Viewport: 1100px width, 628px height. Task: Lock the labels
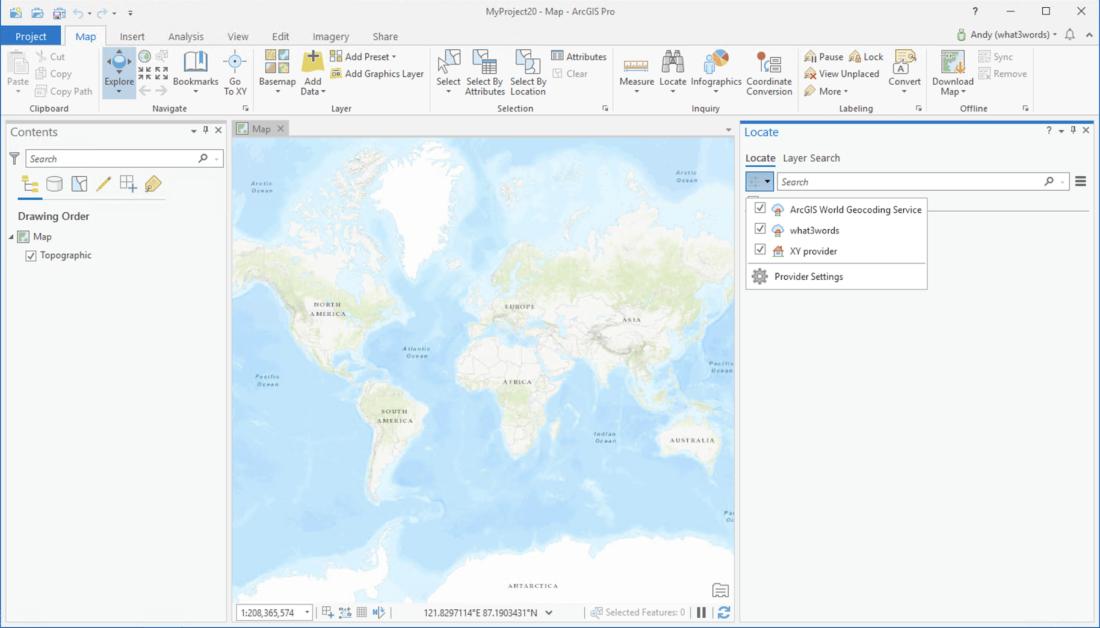[866, 57]
